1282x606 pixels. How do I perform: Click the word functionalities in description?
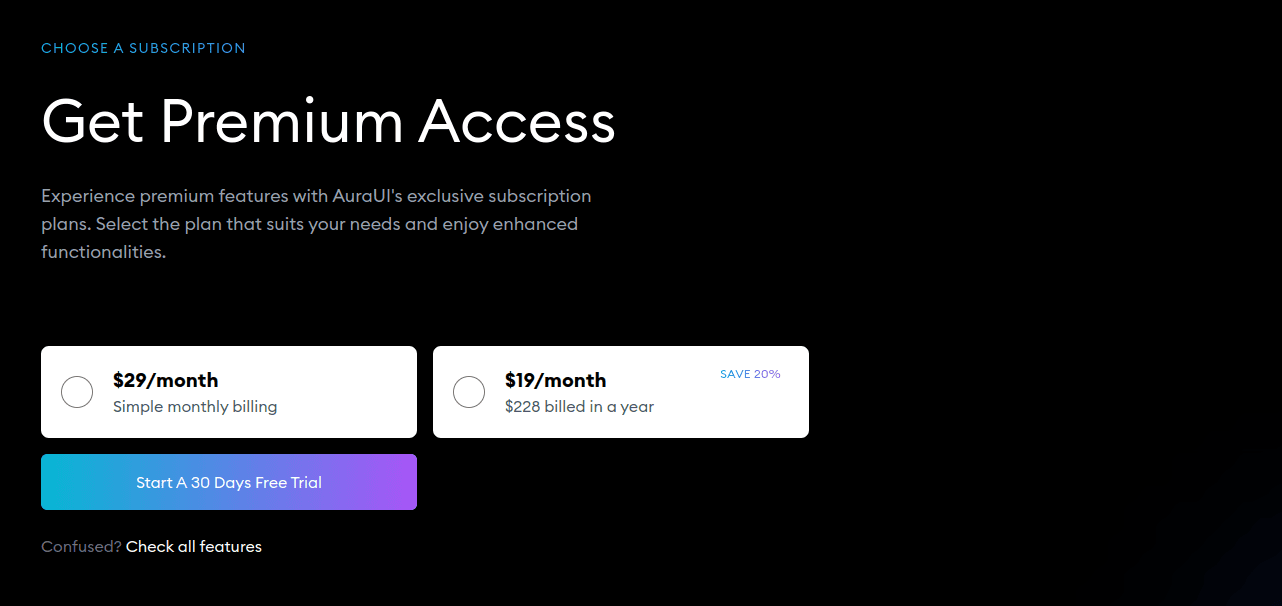click(x=103, y=252)
